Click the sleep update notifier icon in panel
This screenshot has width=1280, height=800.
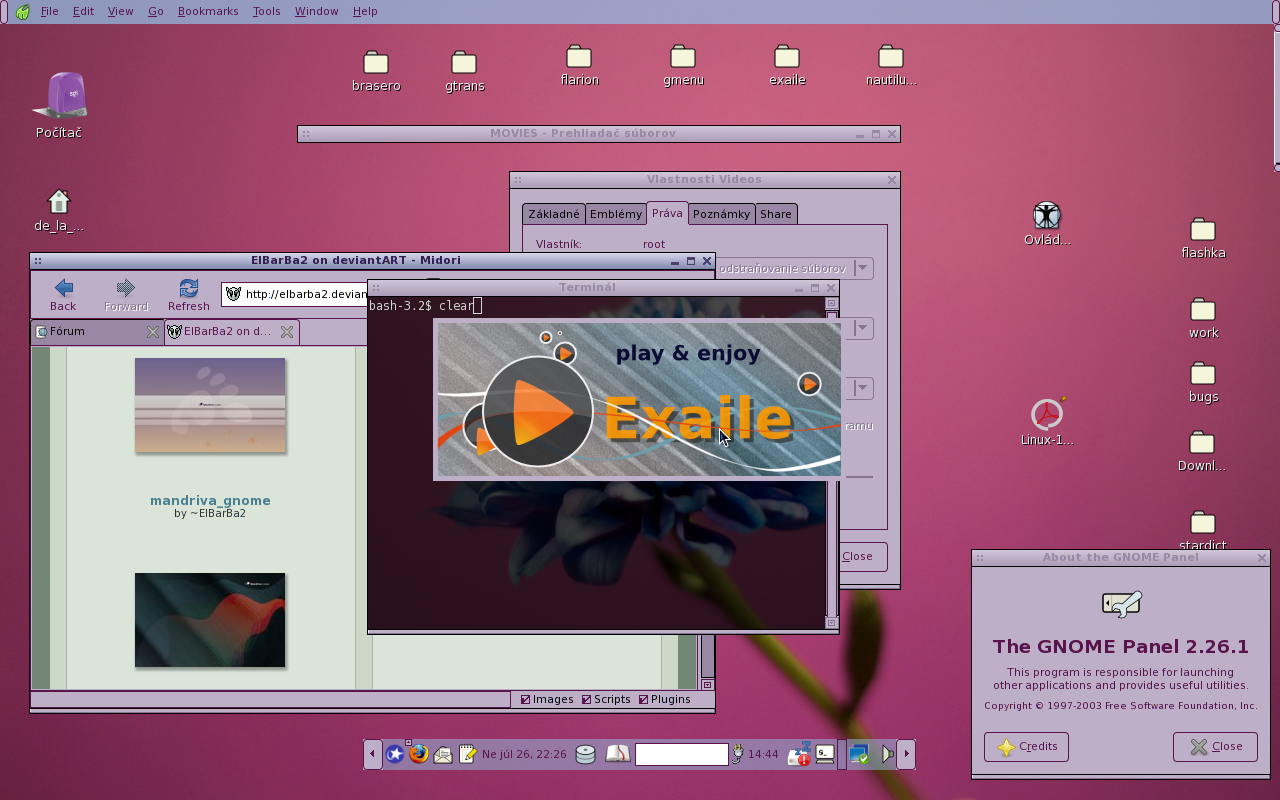tap(799, 754)
